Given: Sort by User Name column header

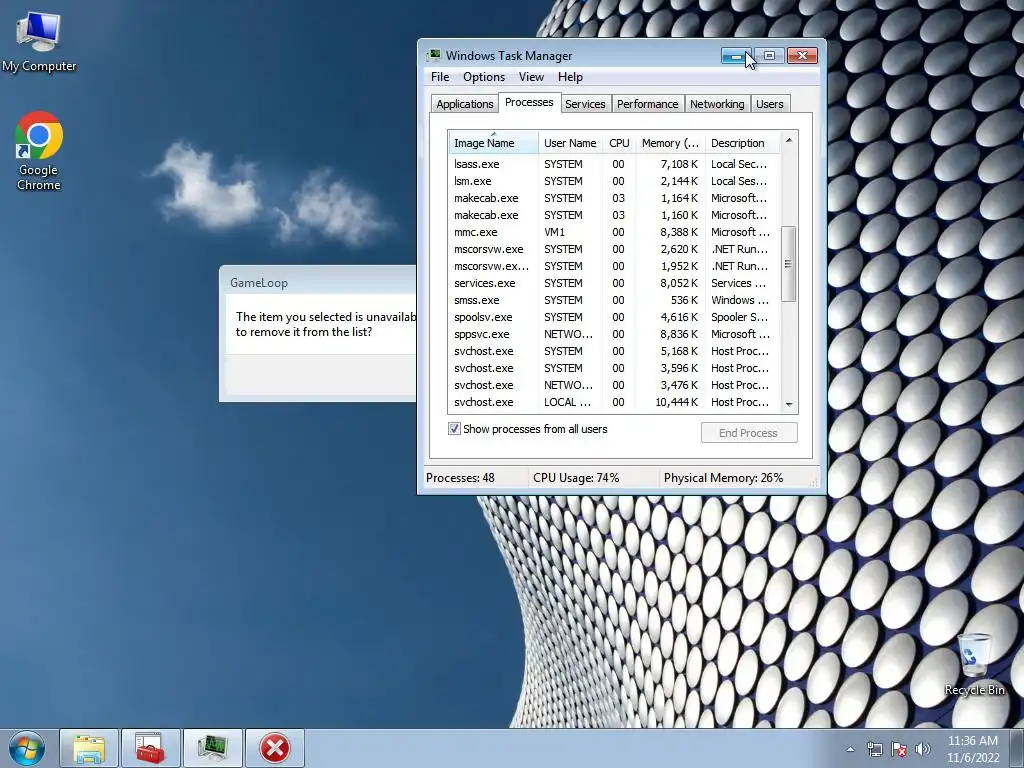Looking at the screenshot, I should pyautogui.click(x=570, y=143).
